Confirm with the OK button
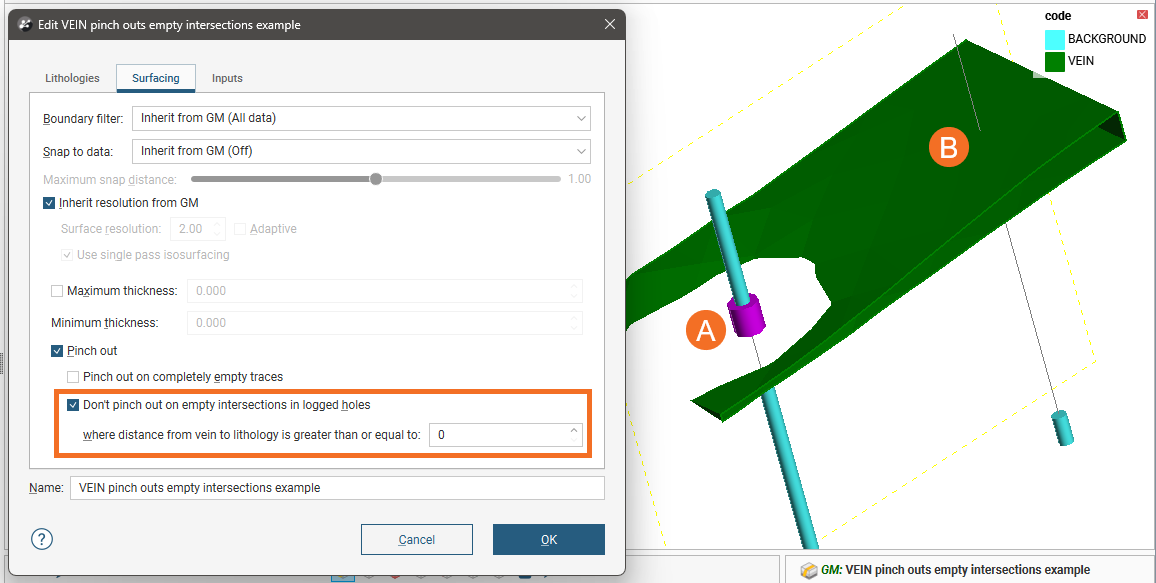Viewport: 1156px width, 583px height. click(x=549, y=540)
